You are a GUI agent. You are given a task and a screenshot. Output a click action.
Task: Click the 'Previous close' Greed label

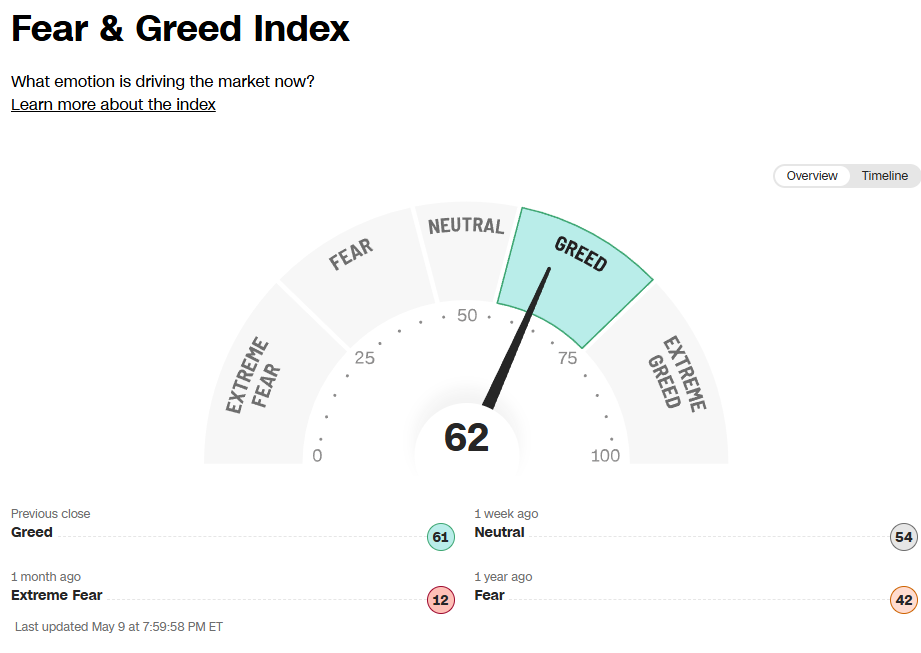coord(32,532)
